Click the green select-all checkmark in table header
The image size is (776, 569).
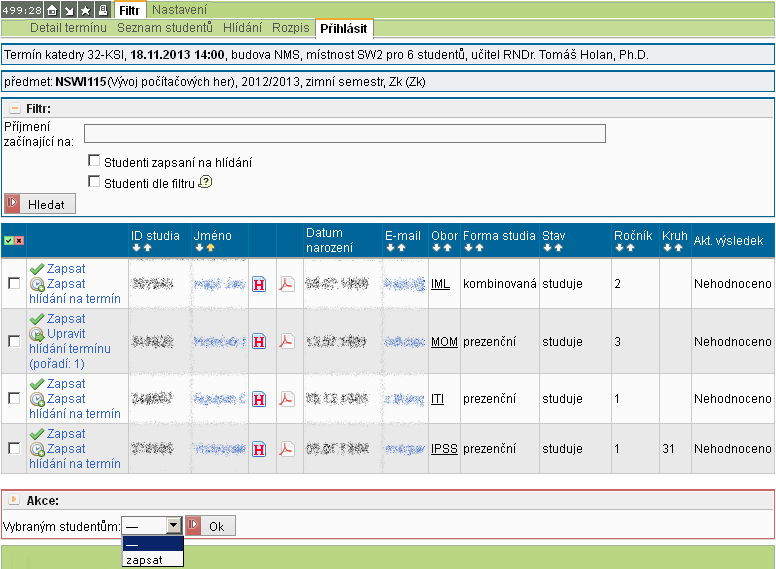point(9,241)
